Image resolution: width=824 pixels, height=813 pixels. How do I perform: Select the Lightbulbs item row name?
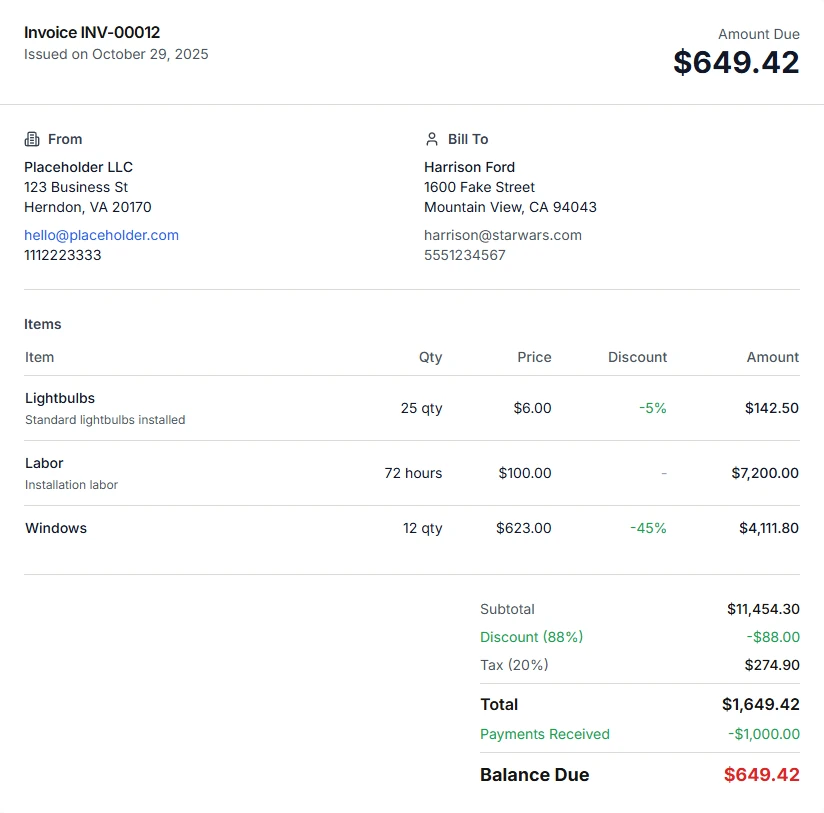coord(60,398)
